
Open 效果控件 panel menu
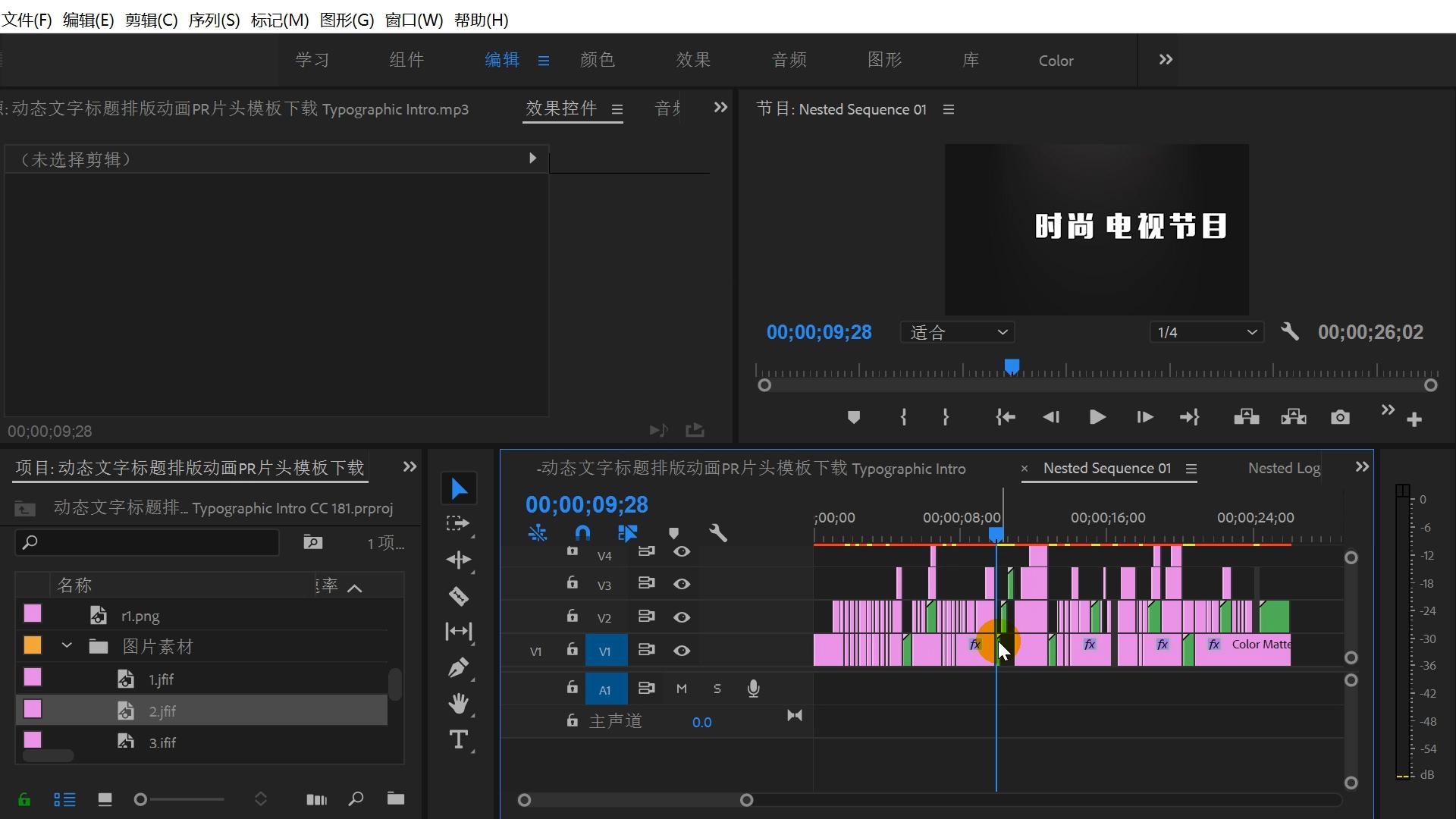[617, 110]
